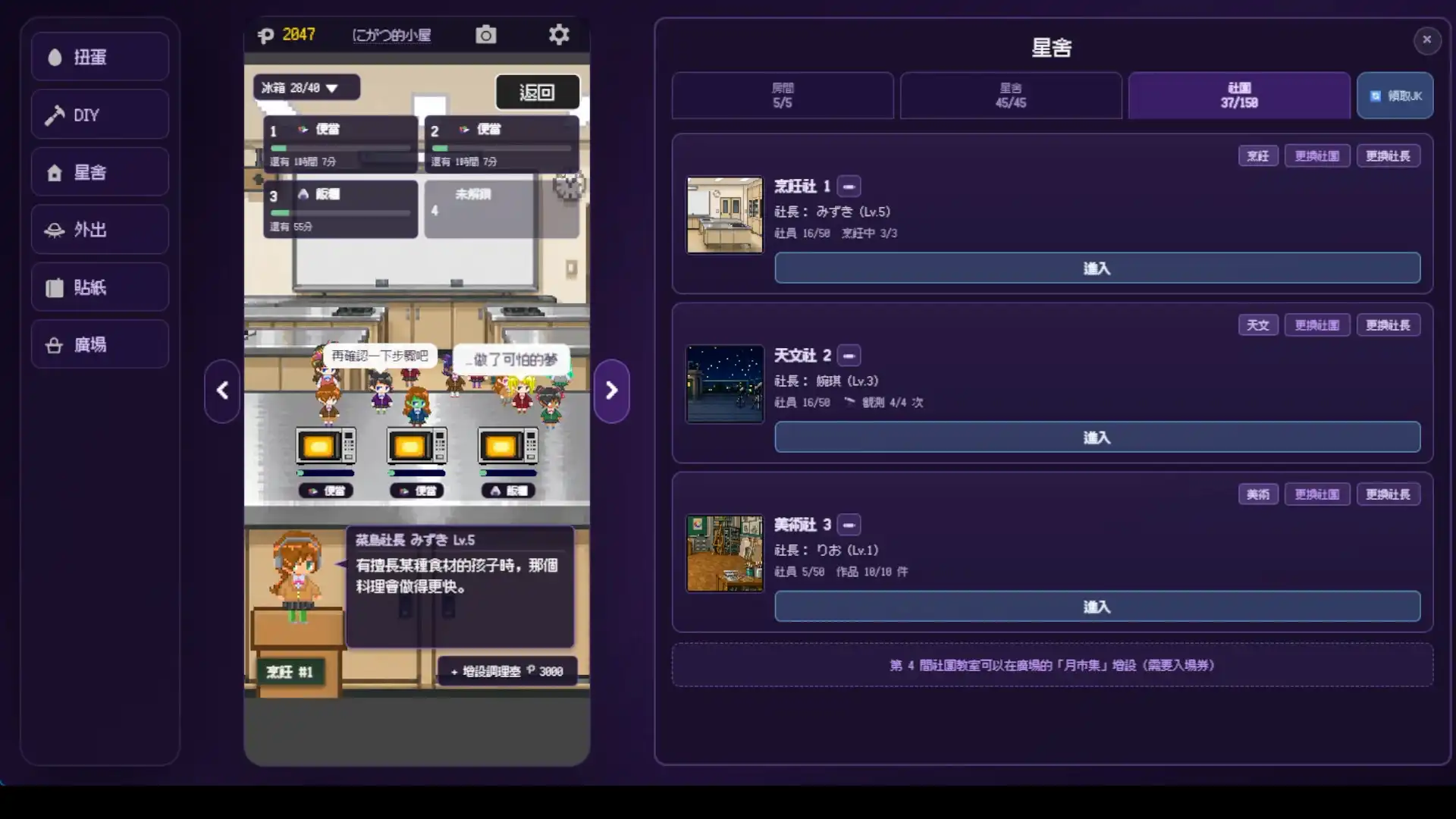Change president of 烹飪社 更換社長
Image resolution: width=1456 pixels, height=819 pixels.
coord(1389,156)
